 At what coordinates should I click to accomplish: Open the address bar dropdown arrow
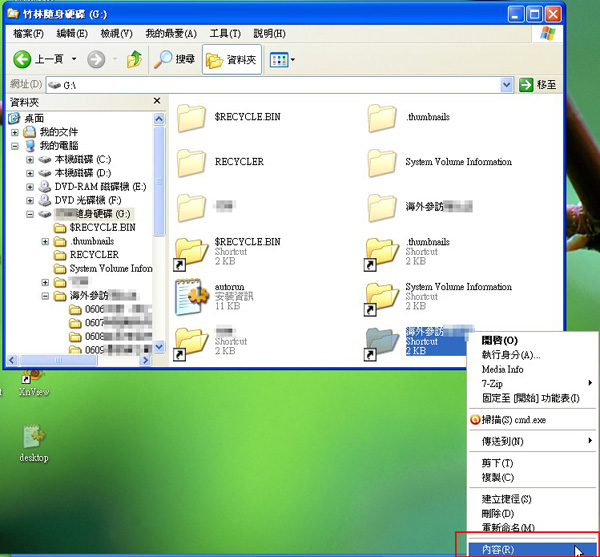point(506,85)
